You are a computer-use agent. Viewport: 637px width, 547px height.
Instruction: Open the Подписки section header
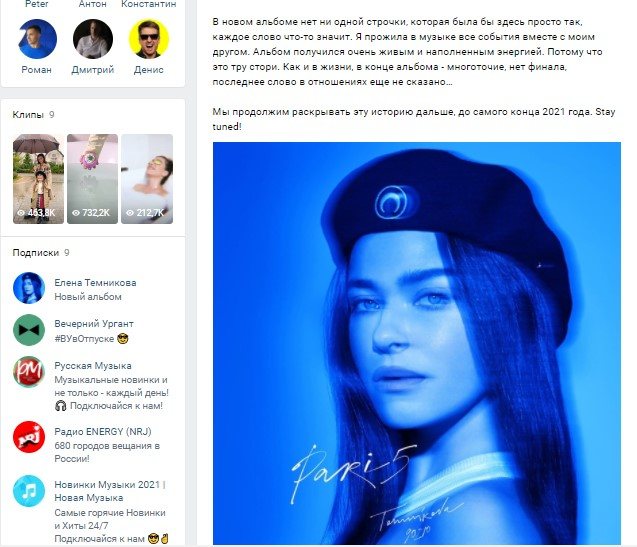click(36, 253)
